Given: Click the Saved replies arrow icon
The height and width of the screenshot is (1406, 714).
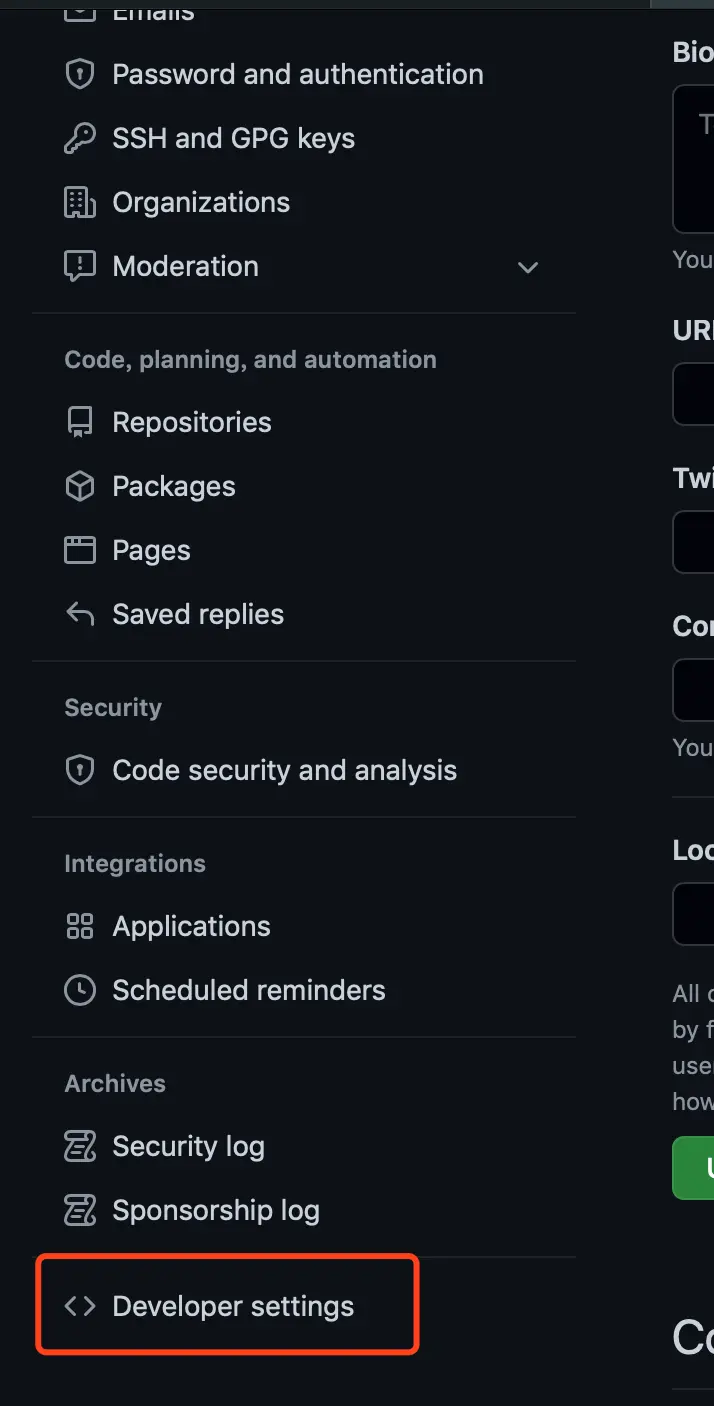Looking at the screenshot, I should point(79,614).
